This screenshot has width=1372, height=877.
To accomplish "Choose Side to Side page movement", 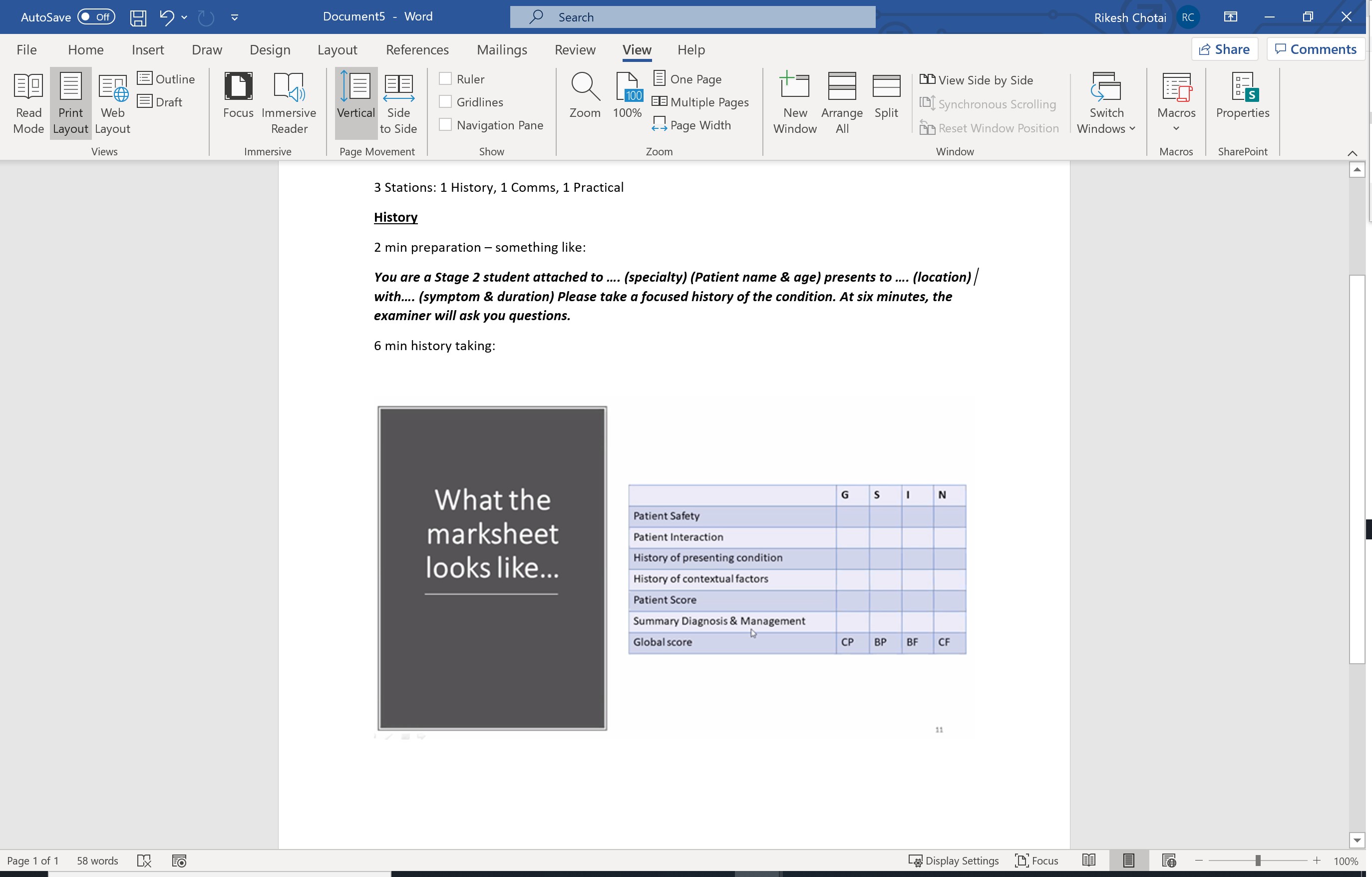I will (x=398, y=103).
